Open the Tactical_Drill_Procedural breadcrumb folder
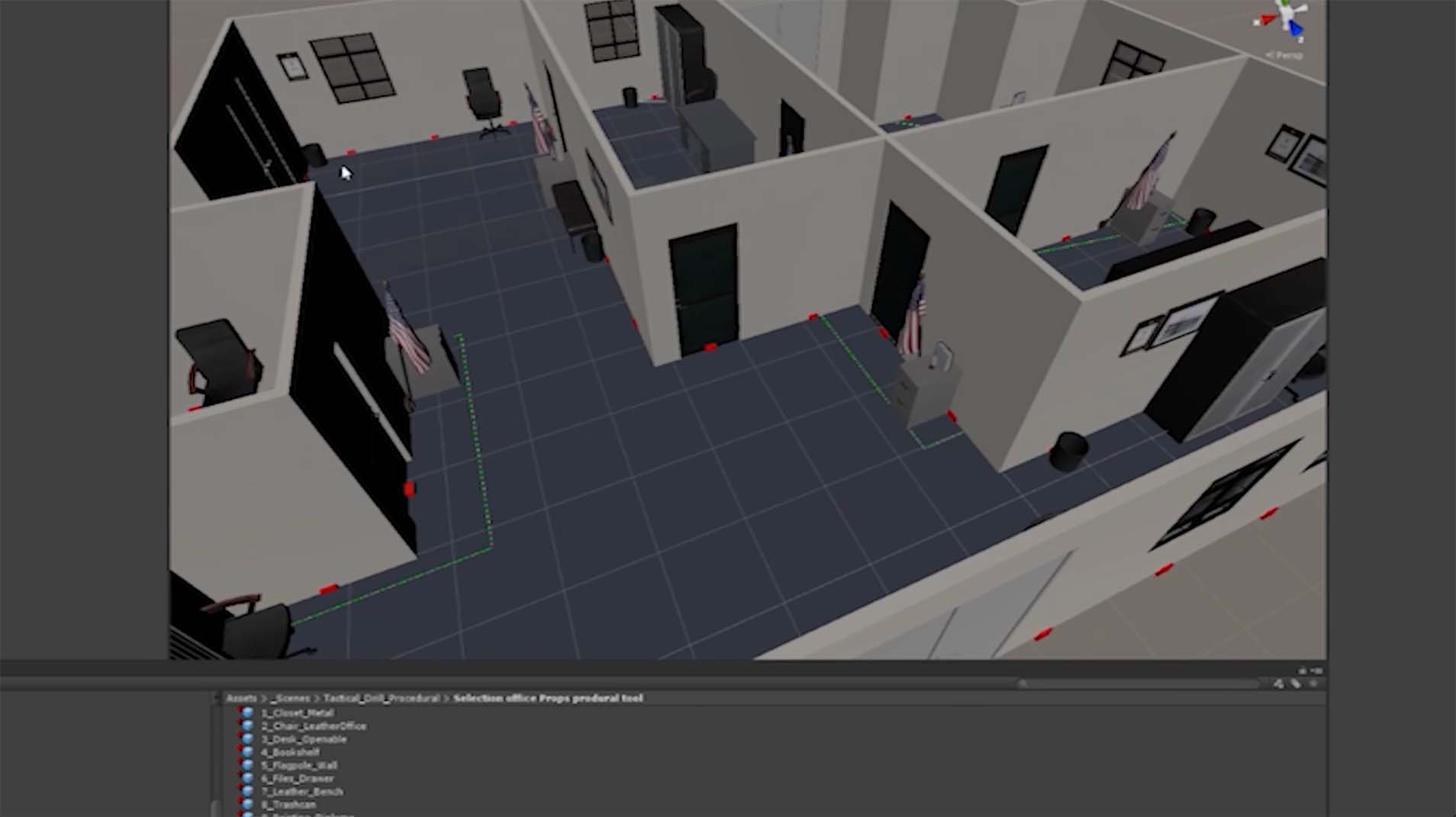Image resolution: width=1456 pixels, height=817 pixels. pos(381,698)
